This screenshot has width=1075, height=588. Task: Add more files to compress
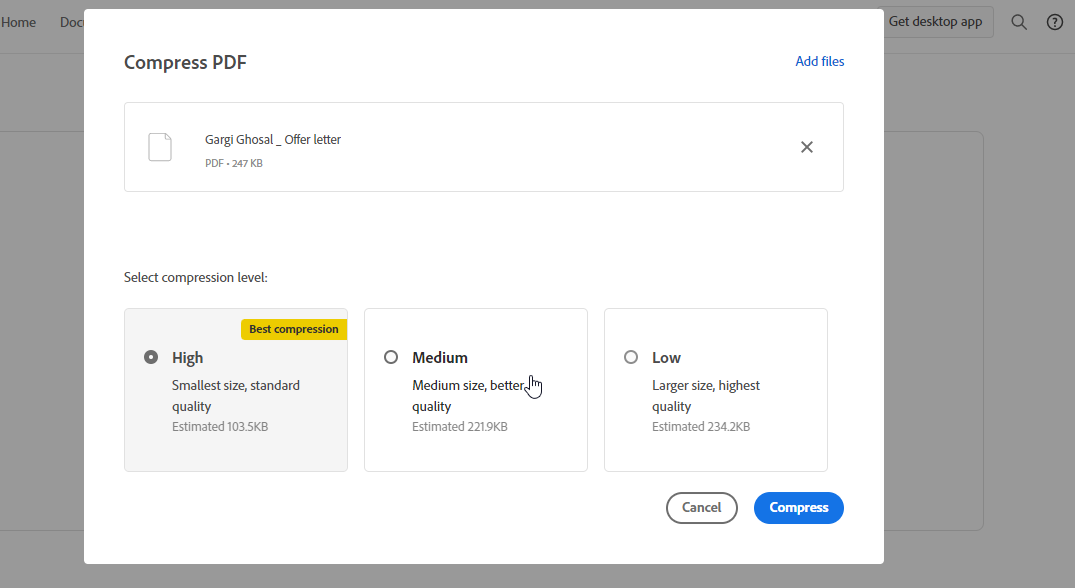(819, 61)
